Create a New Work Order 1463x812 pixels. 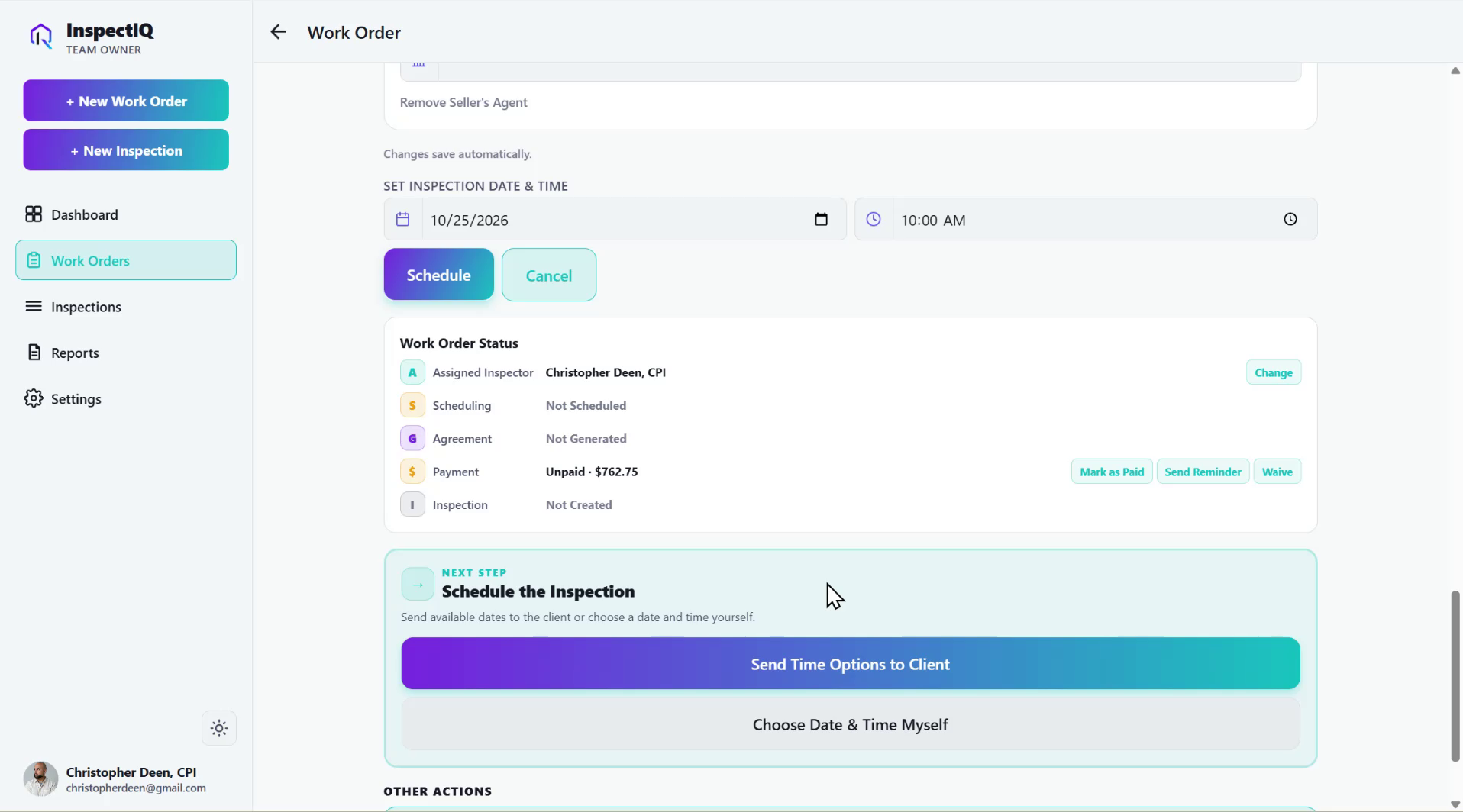[x=126, y=101]
